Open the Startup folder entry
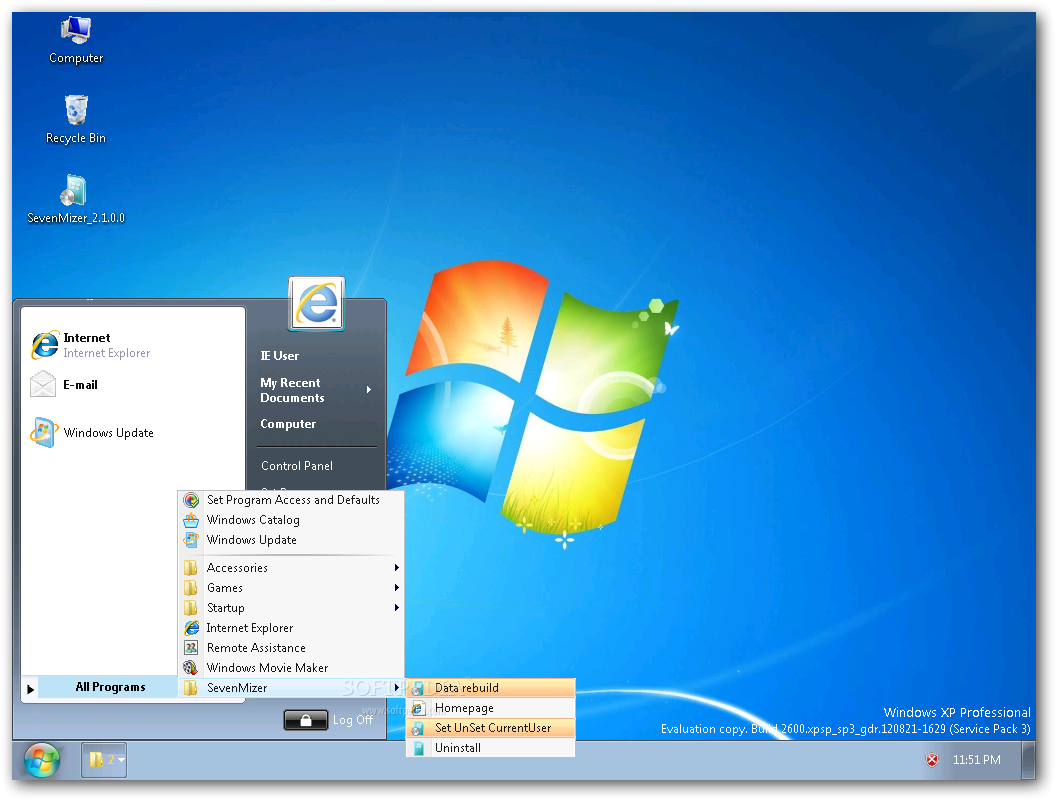The height and width of the screenshot is (800, 1056). coord(291,608)
